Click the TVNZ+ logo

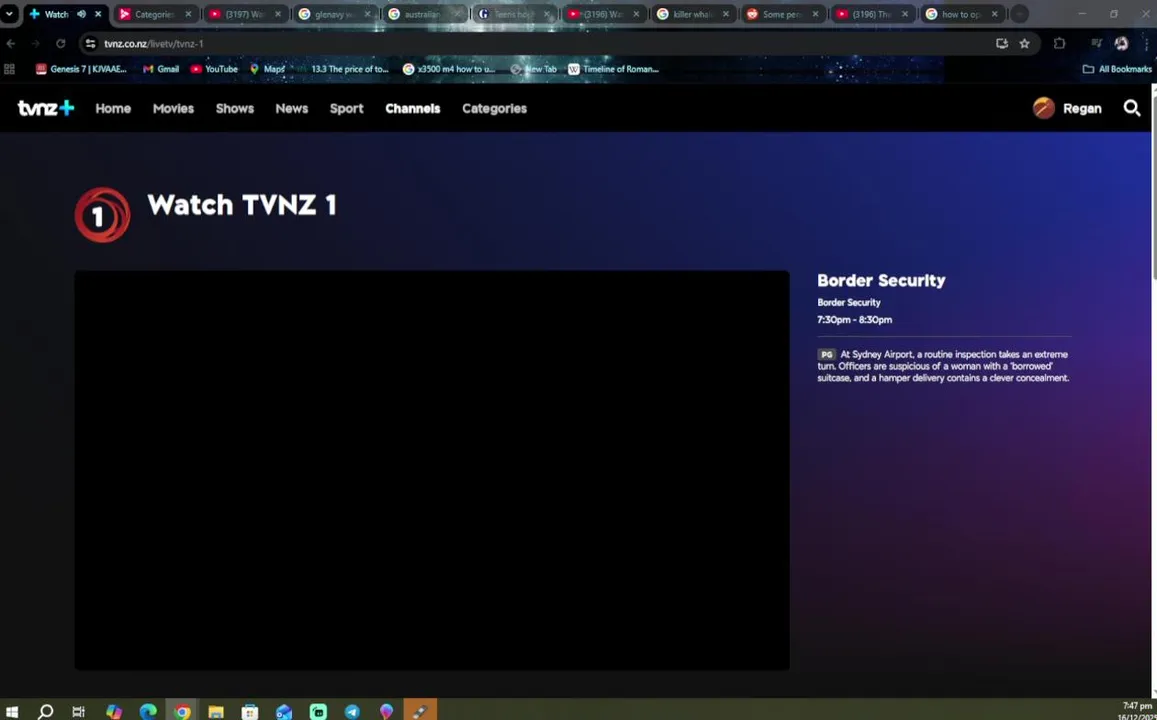click(46, 108)
